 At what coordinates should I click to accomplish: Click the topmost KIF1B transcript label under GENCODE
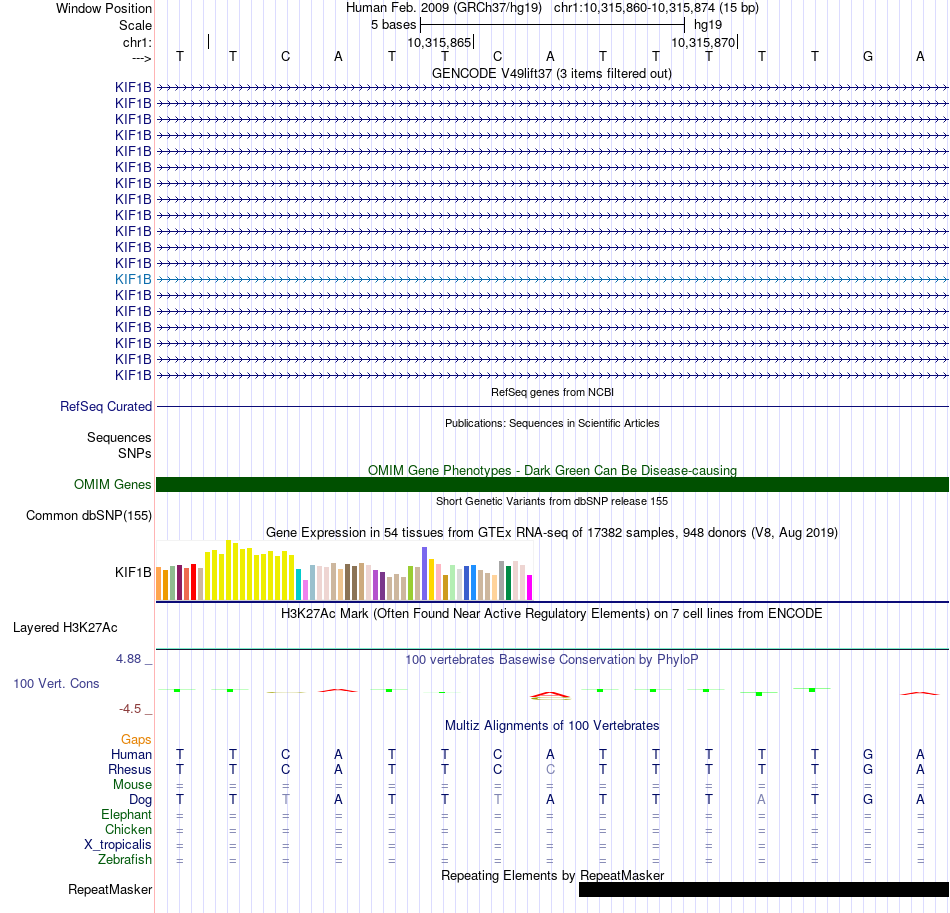(133, 87)
